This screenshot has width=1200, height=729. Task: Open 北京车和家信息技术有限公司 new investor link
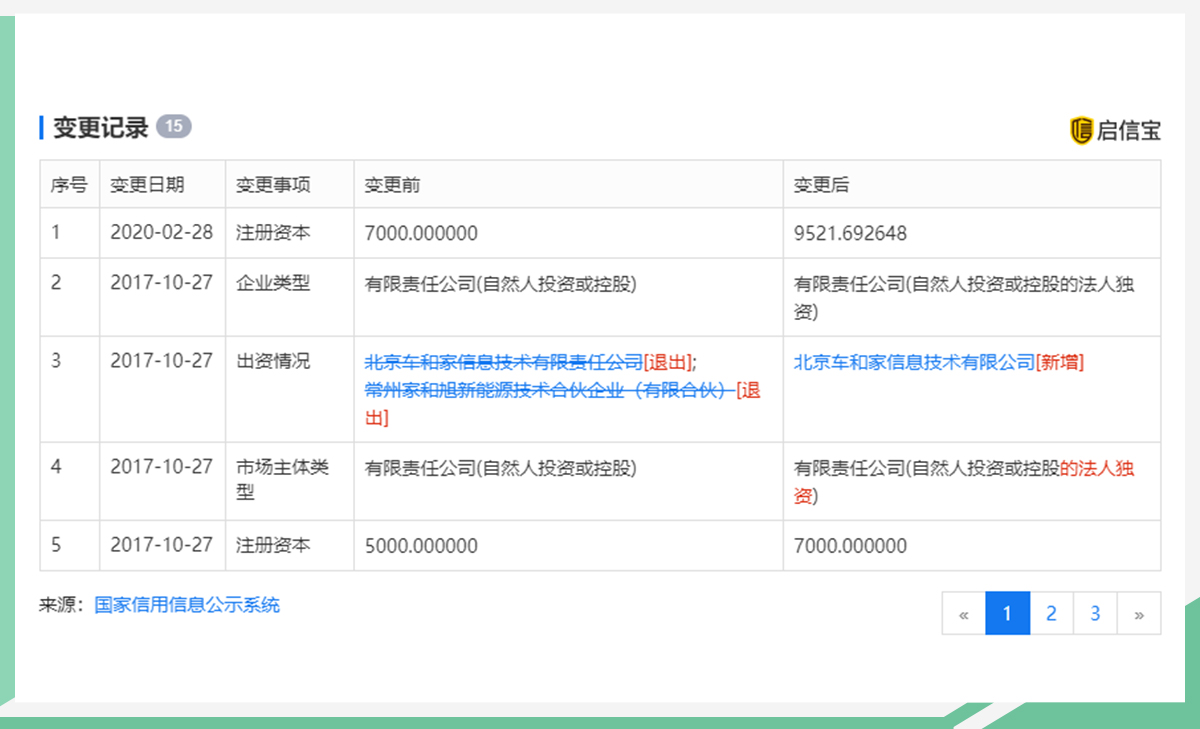(x=914, y=362)
